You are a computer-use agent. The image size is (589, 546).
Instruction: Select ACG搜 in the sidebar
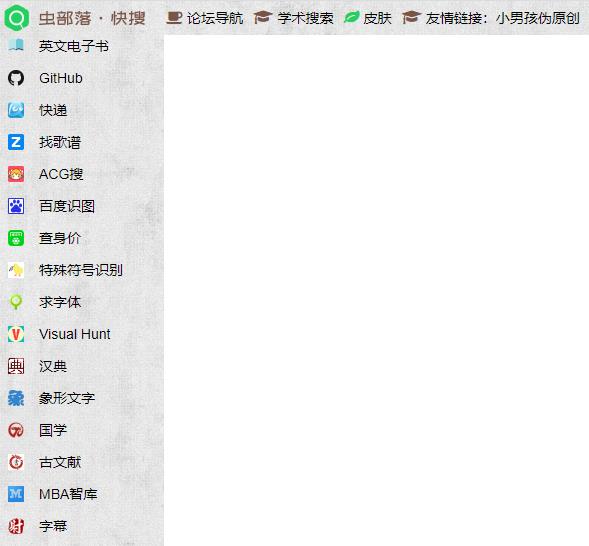[x=61, y=174]
